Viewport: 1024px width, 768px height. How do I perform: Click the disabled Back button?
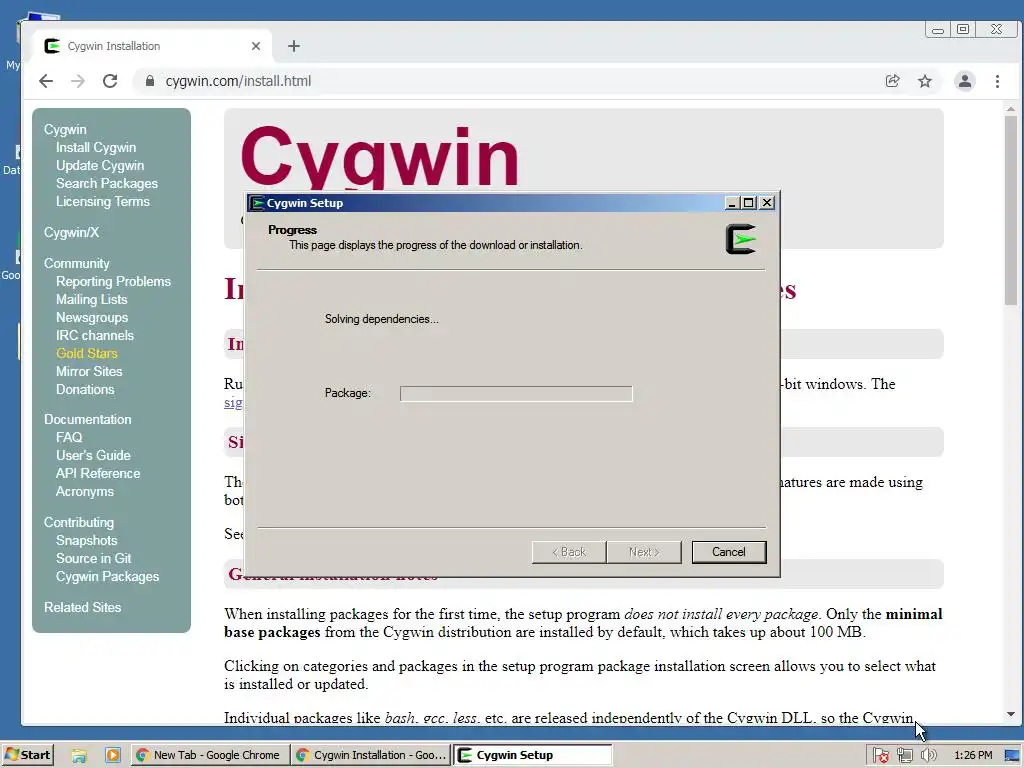point(569,552)
